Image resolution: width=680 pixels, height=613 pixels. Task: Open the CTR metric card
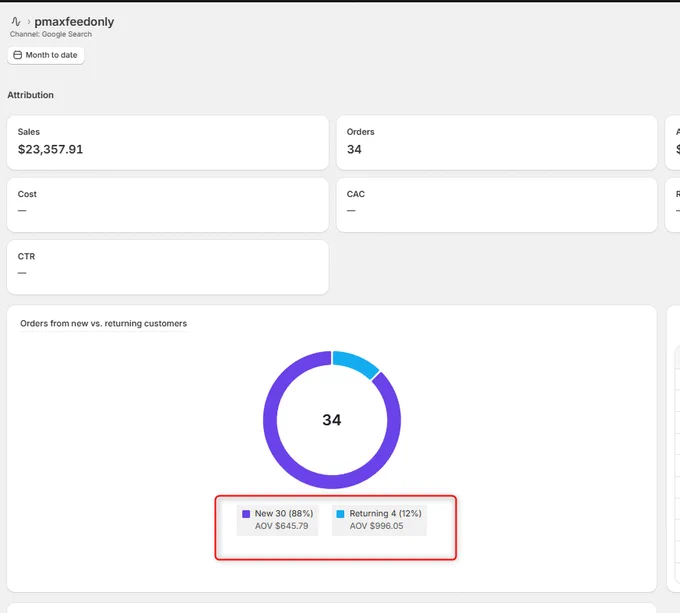[x=168, y=267]
